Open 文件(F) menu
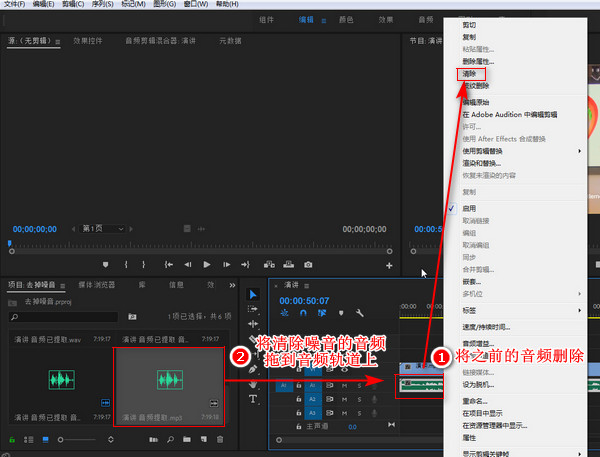Screen dimensions: 600x457 pos(15,4)
